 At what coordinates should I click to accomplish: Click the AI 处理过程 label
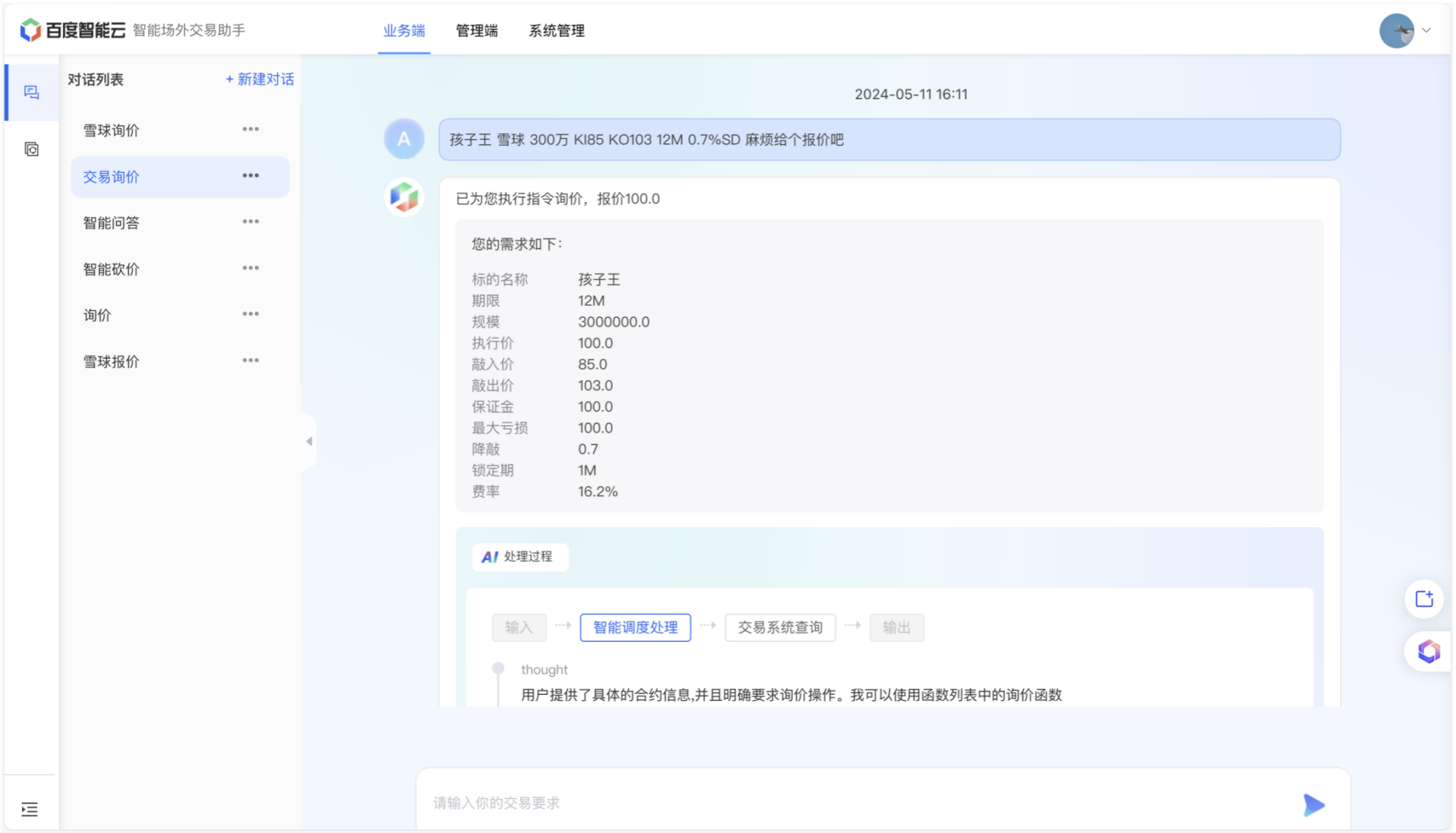tap(519, 557)
